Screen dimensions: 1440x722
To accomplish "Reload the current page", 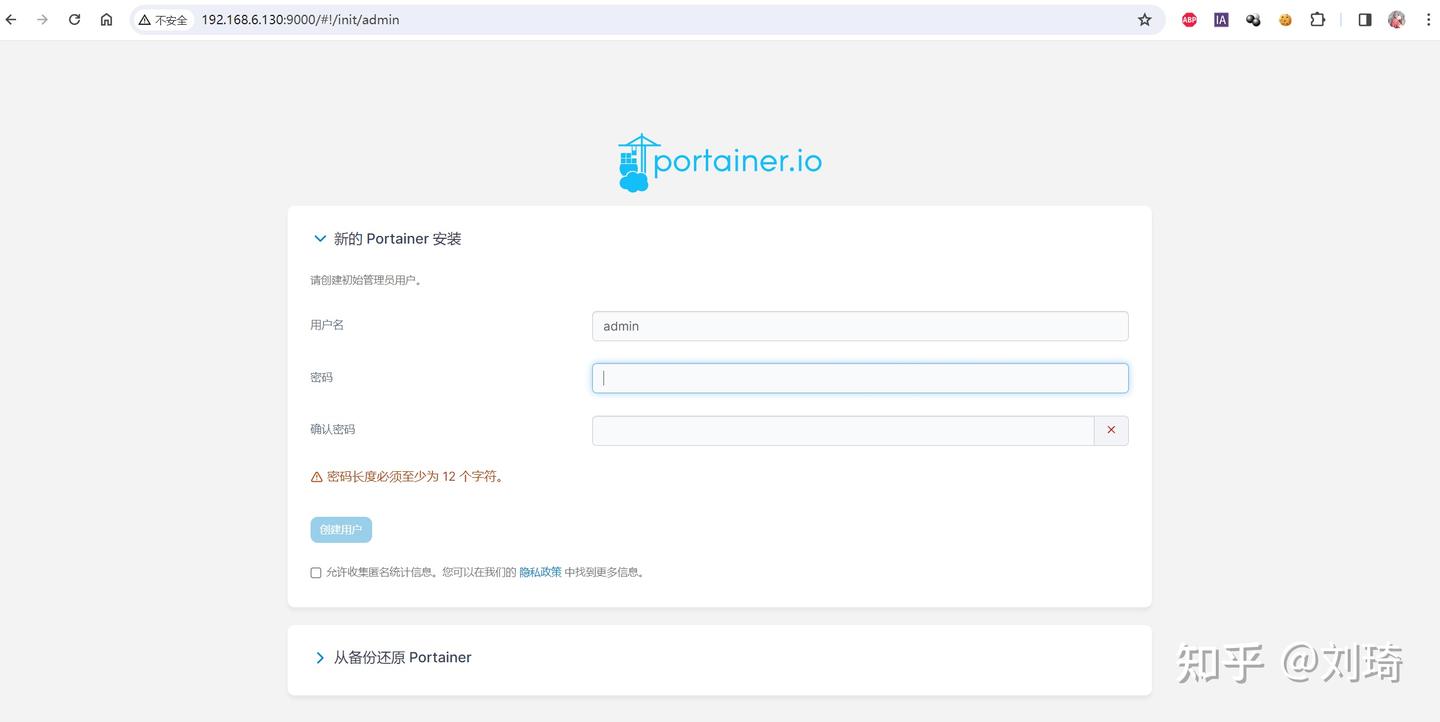I will (x=74, y=19).
